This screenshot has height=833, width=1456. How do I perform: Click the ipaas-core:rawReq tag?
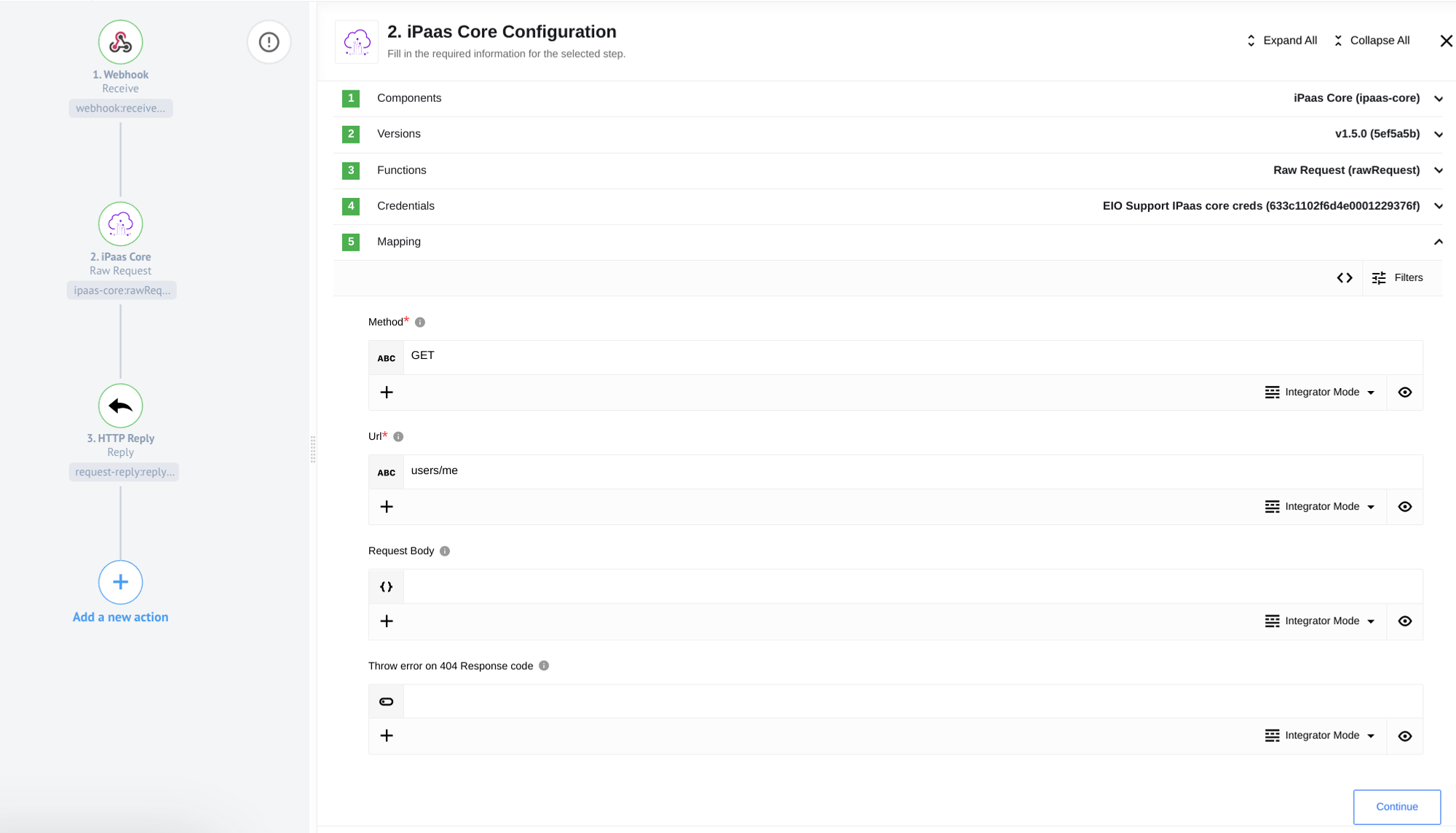tap(122, 291)
